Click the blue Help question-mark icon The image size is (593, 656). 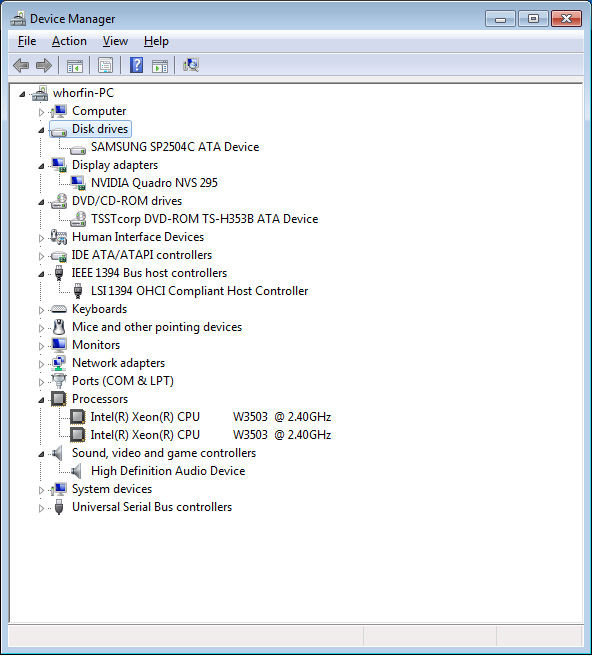tap(136, 65)
